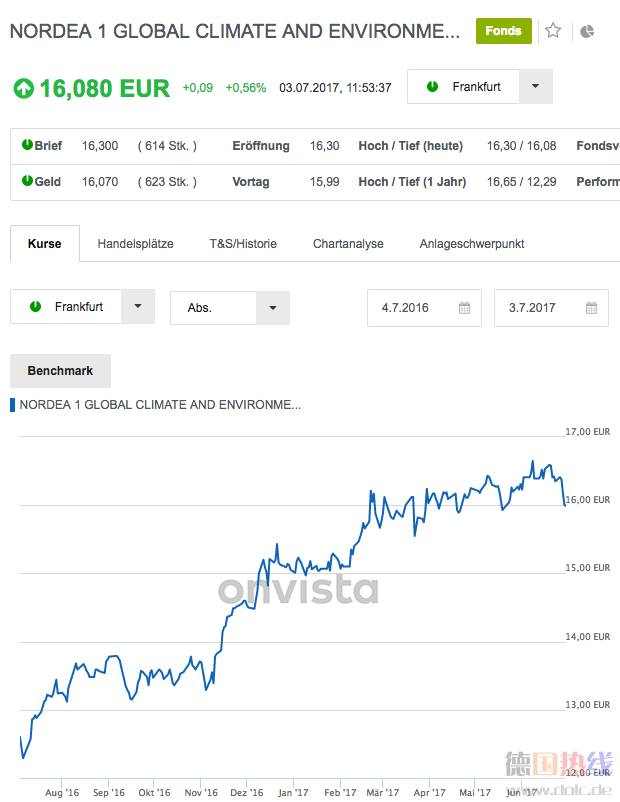
Task: Open the Handelsplätze tab
Action: click(x=136, y=243)
